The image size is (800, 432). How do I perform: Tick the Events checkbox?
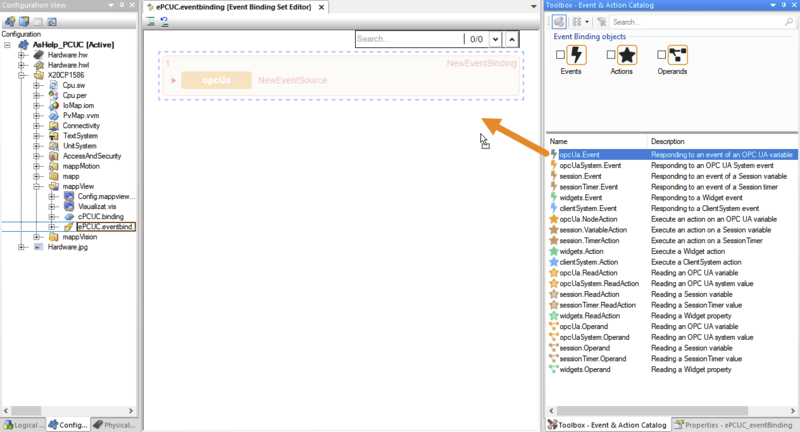coord(560,55)
